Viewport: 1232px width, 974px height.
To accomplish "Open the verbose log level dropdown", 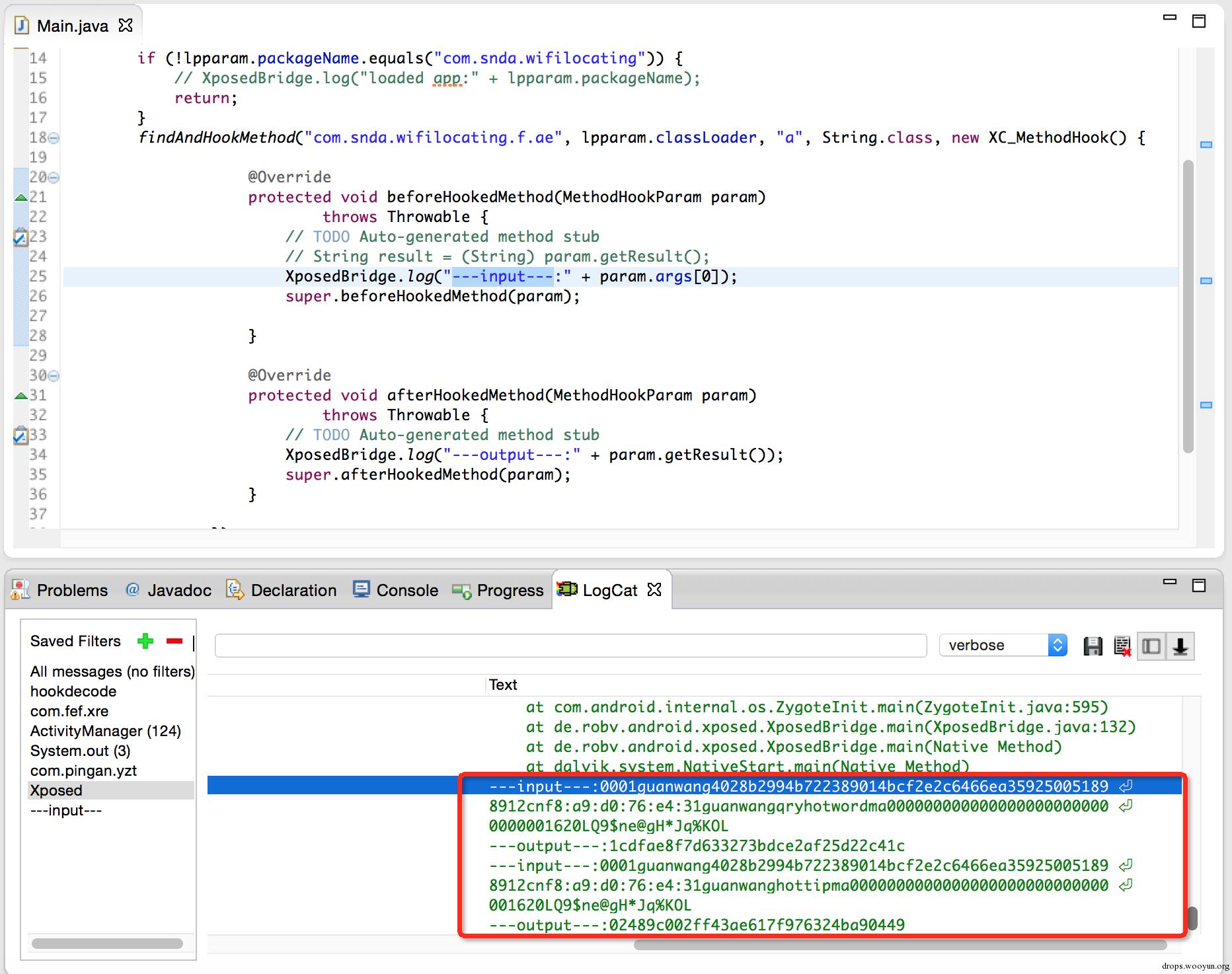I will [1058, 645].
